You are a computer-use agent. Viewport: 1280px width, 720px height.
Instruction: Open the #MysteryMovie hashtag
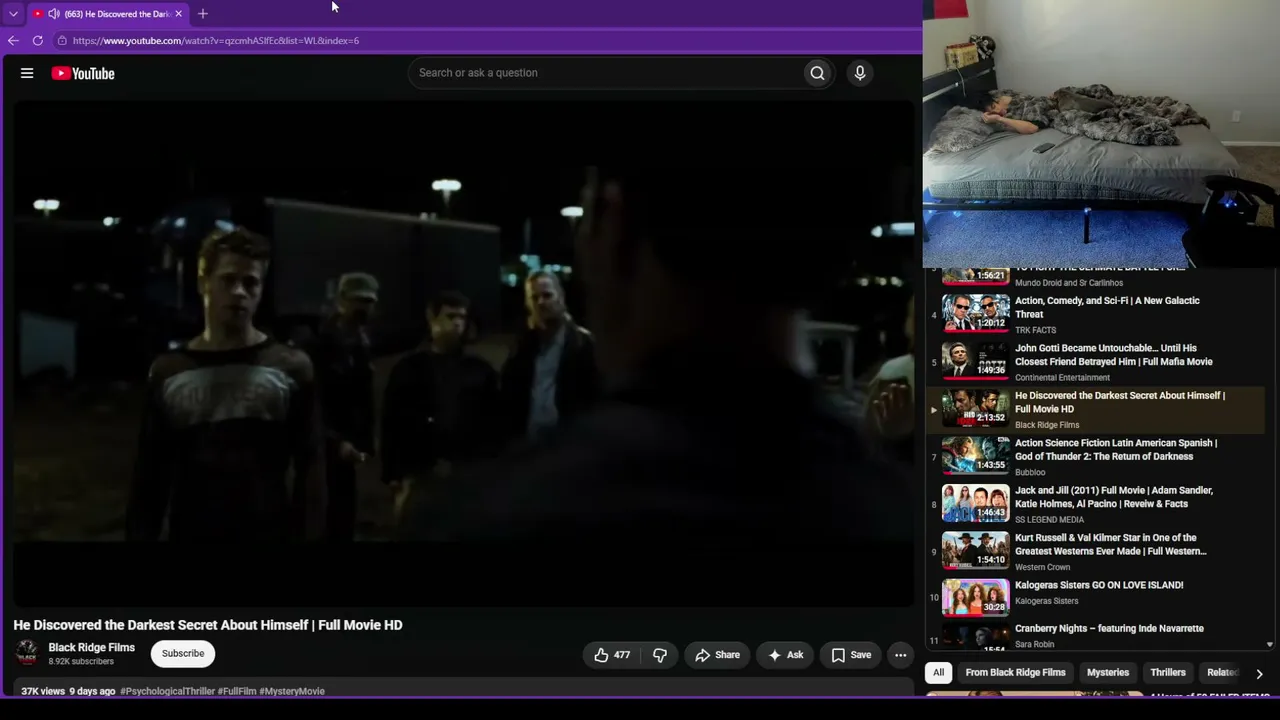(292, 691)
